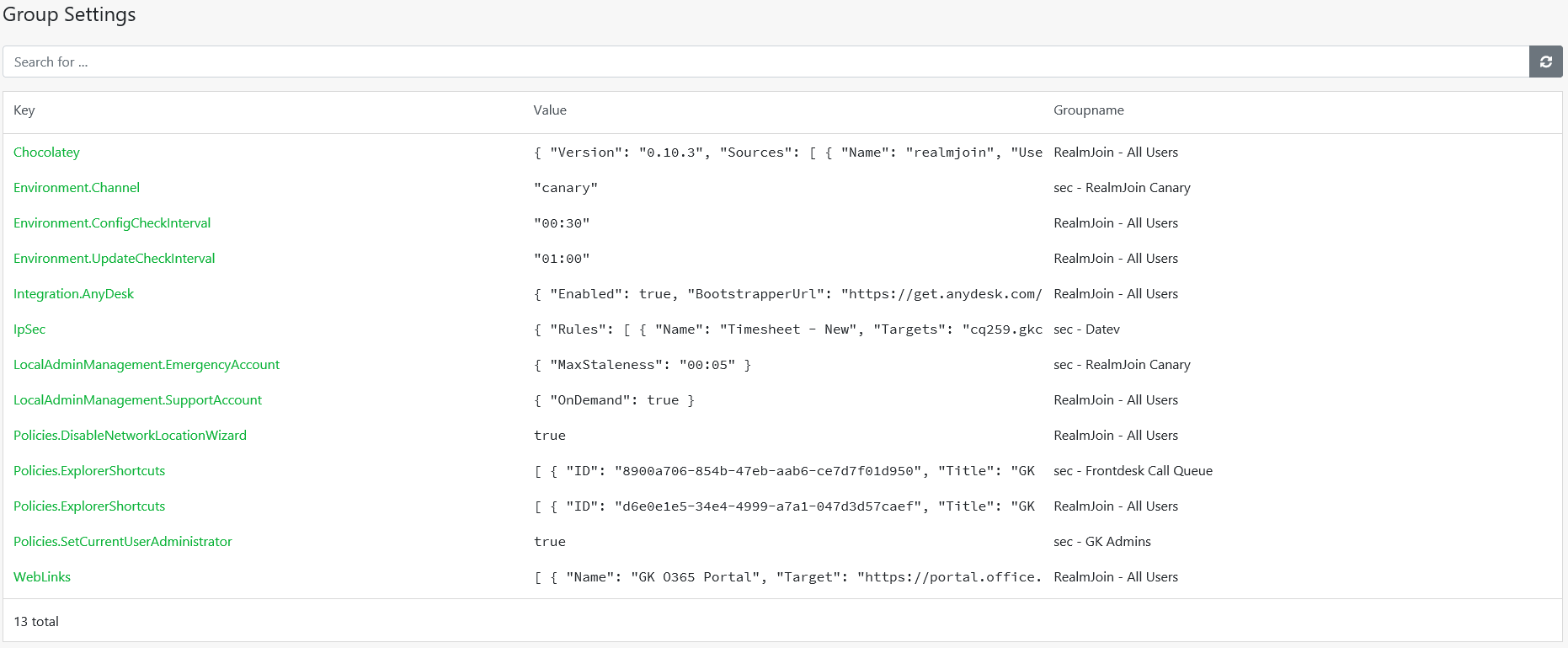This screenshot has width=1568, height=648.
Task: Click the Value column header
Action: (x=550, y=110)
